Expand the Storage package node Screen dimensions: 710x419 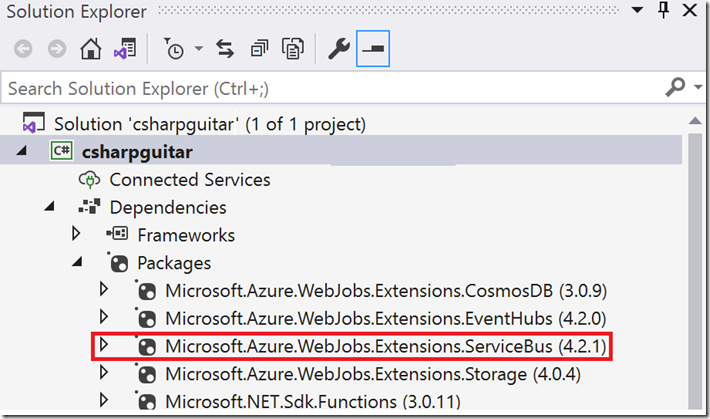[x=104, y=372]
